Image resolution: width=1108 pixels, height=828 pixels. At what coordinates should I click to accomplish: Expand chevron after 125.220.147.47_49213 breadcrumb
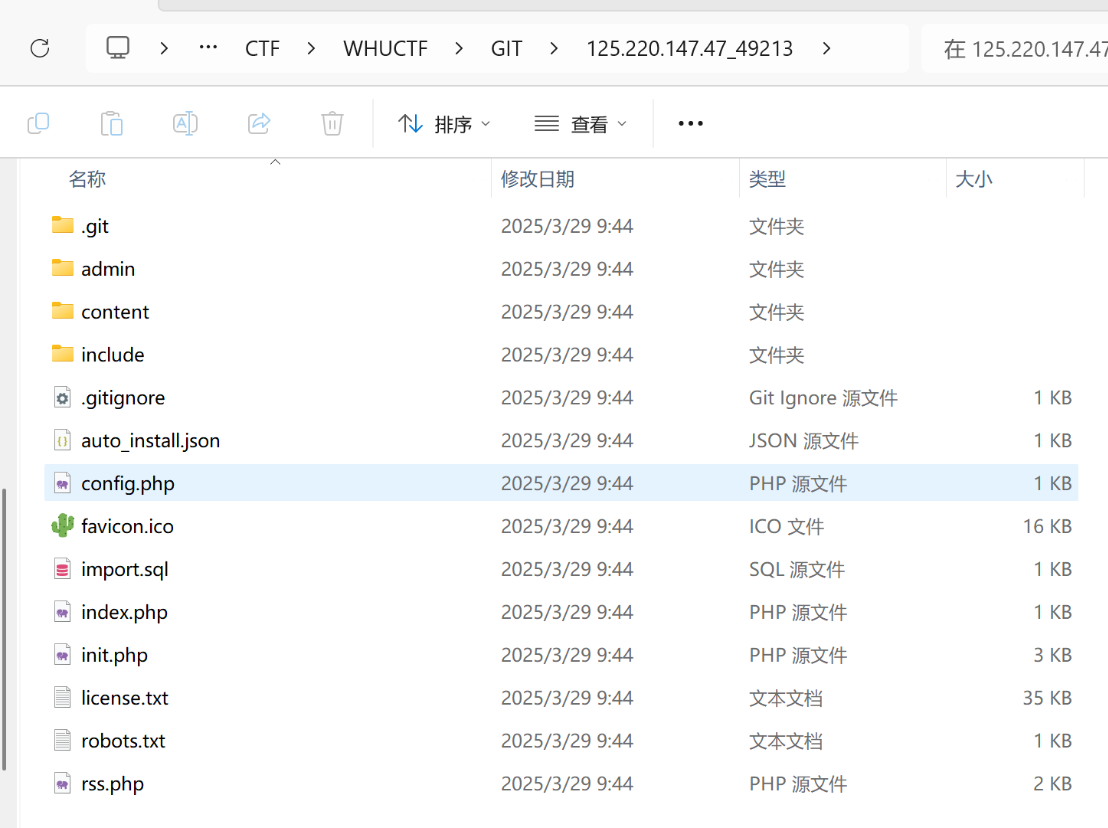(826, 48)
